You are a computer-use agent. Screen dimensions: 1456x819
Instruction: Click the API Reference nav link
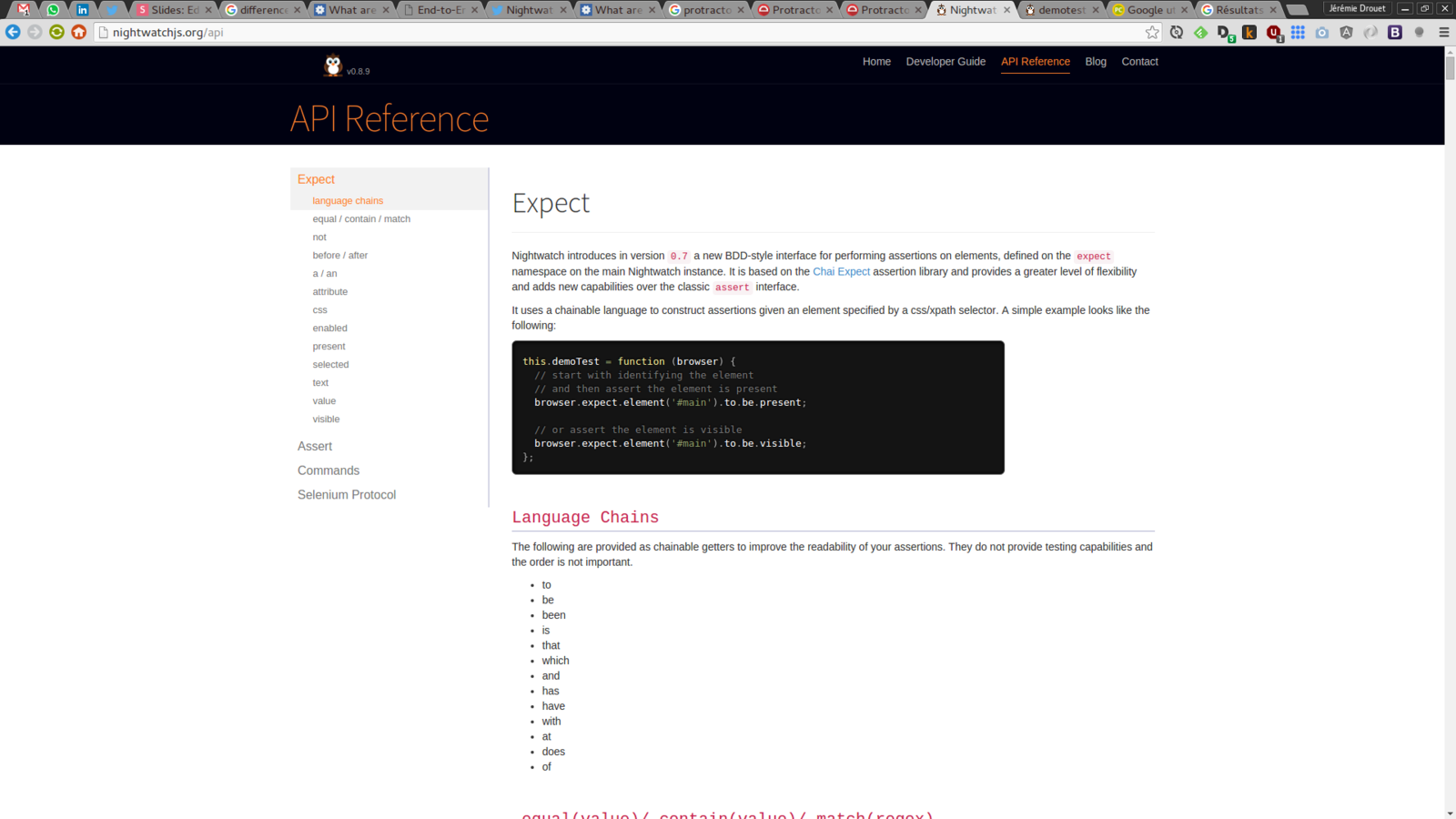pos(1036,62)
